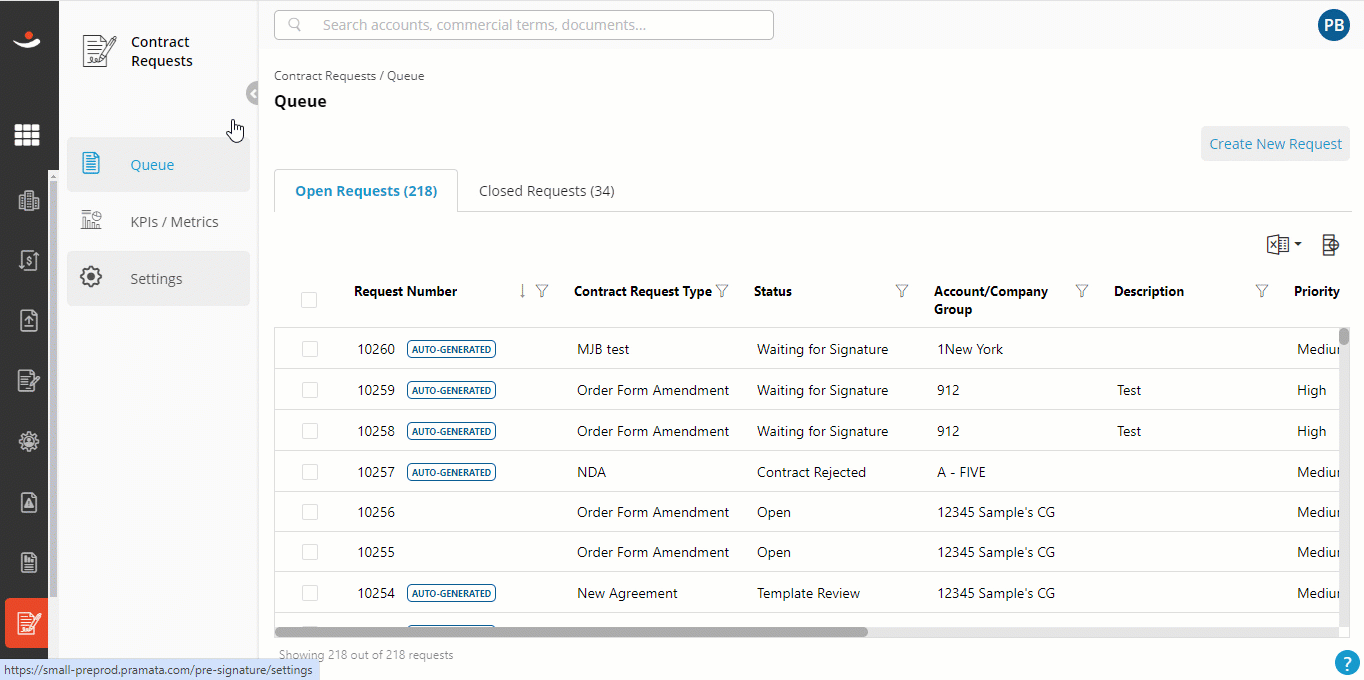
Task: Open the dollar document icon in dark sidebar
Action: [x=28, y=260]
